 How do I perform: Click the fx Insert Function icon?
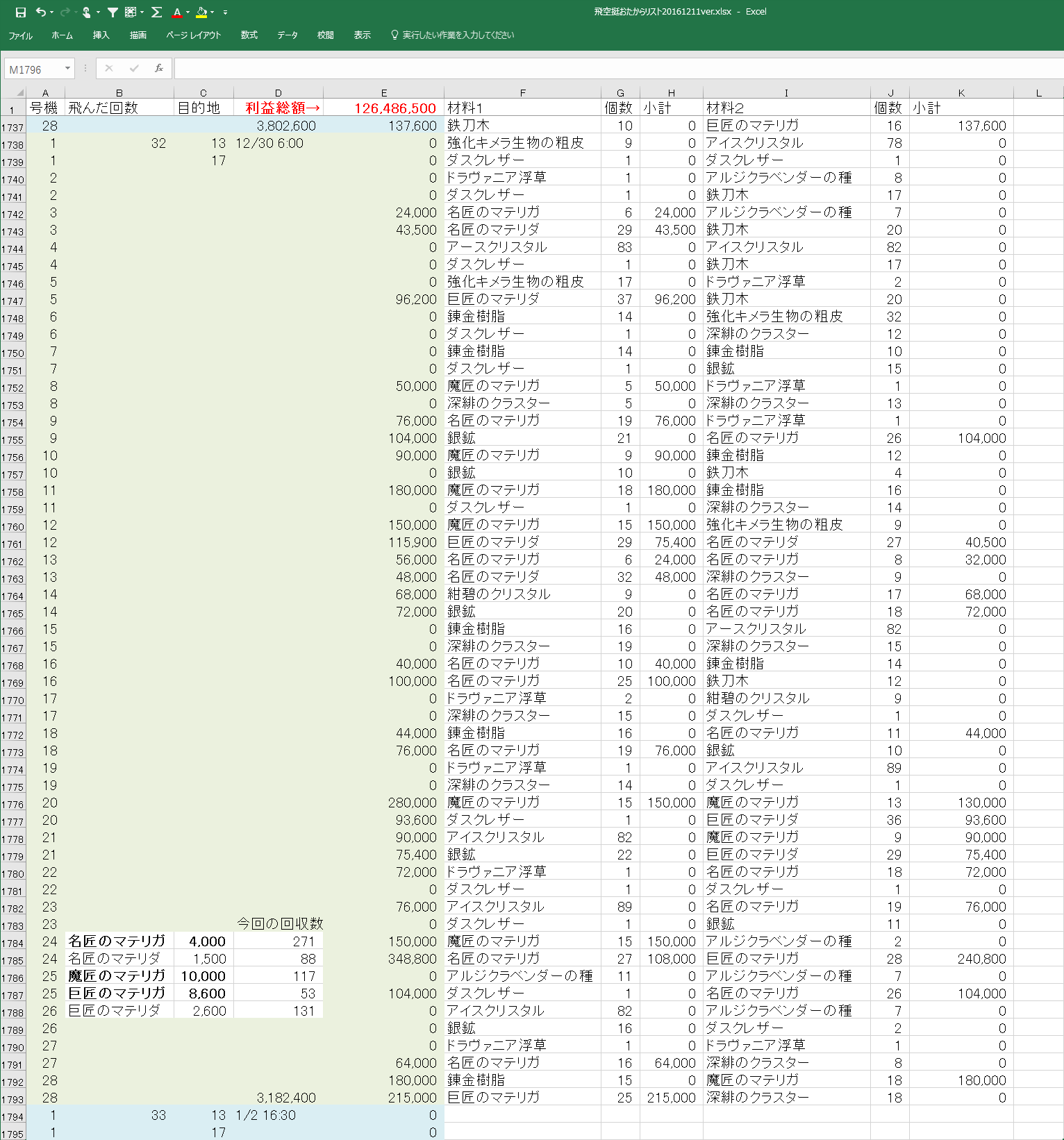point(159,68)
